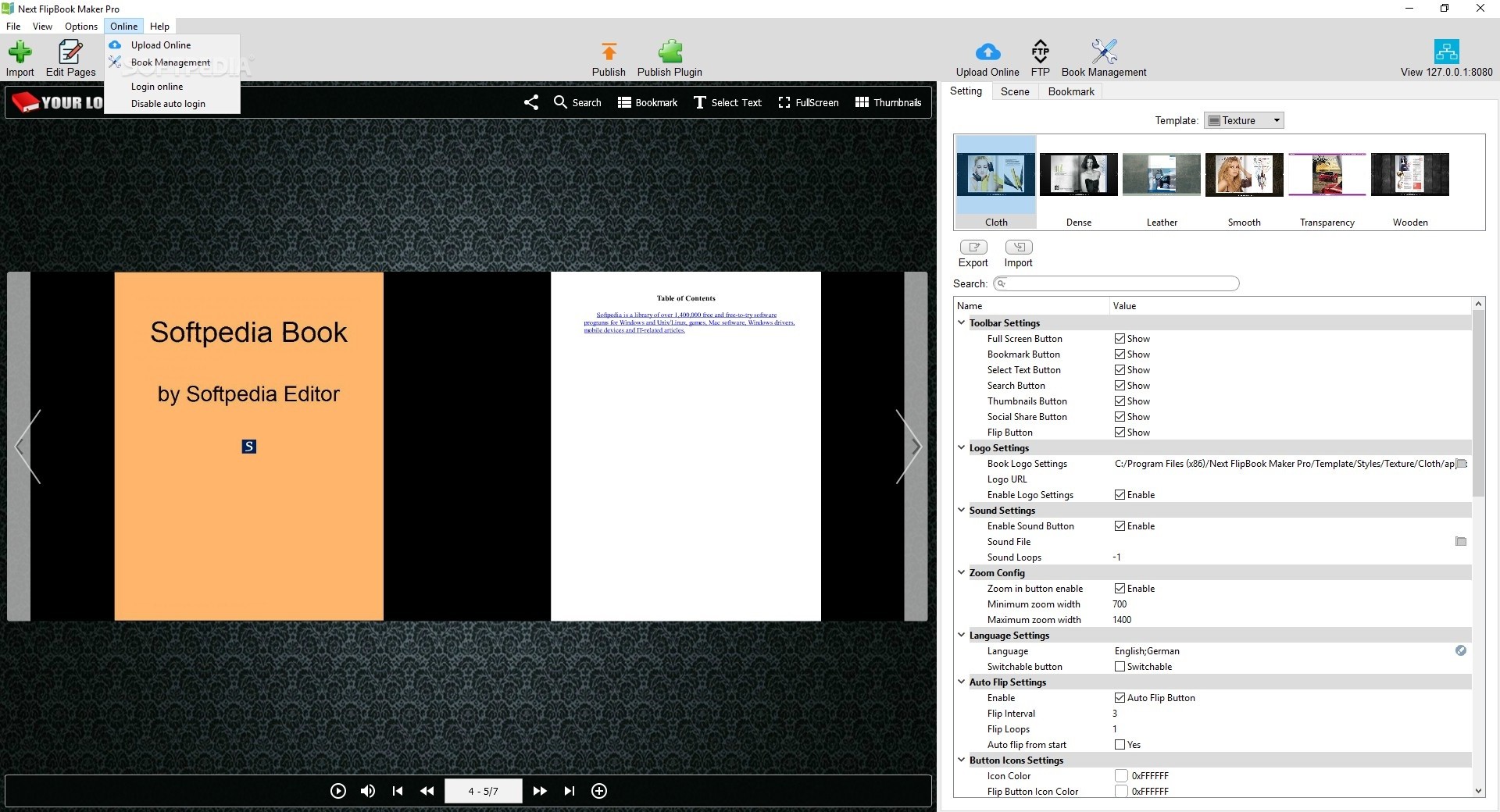Viewport: 1500px width, 812px height.
Task: Click the social share icon in viewer
Action: (531, 102)
